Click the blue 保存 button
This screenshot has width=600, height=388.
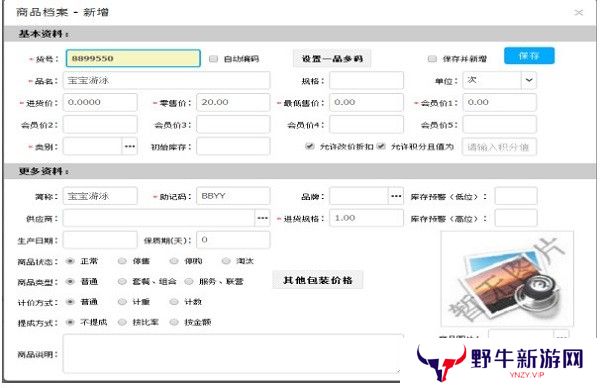pos(529,56)
